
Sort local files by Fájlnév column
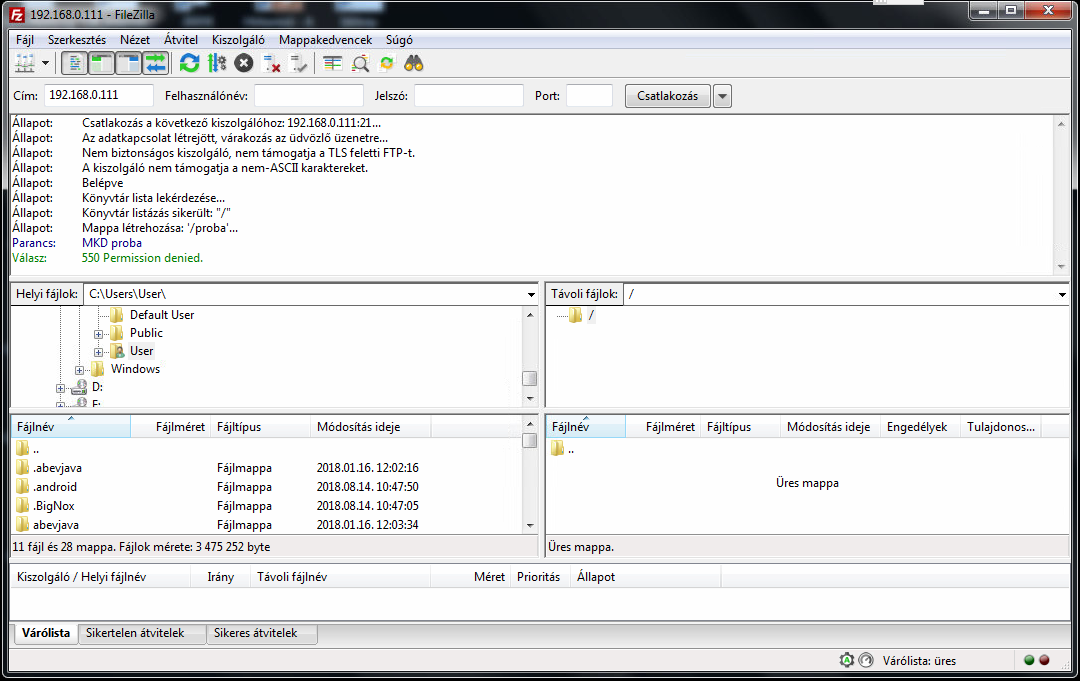tap(71, 427)
